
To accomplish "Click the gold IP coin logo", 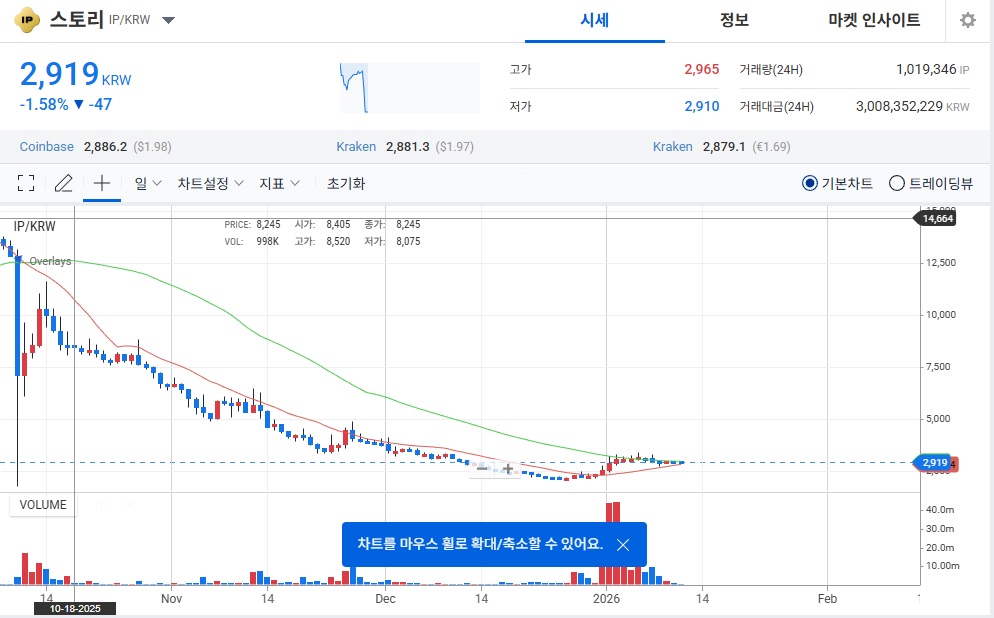I will [28, 20].
